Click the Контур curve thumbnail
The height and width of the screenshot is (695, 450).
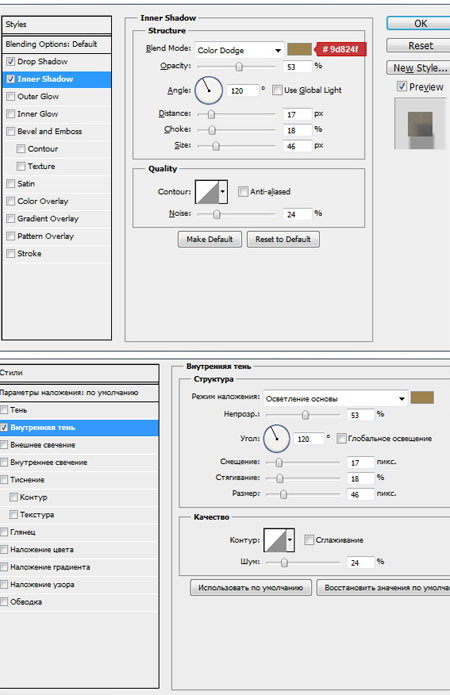[x=275, y=540]
